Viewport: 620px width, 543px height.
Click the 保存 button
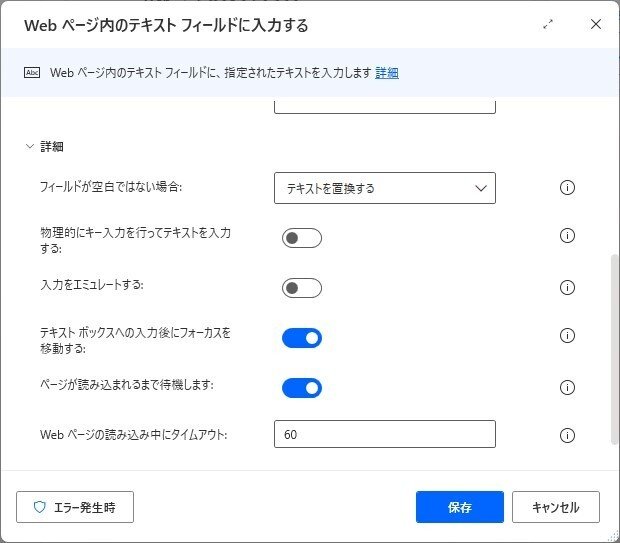(x=460, y=507)
